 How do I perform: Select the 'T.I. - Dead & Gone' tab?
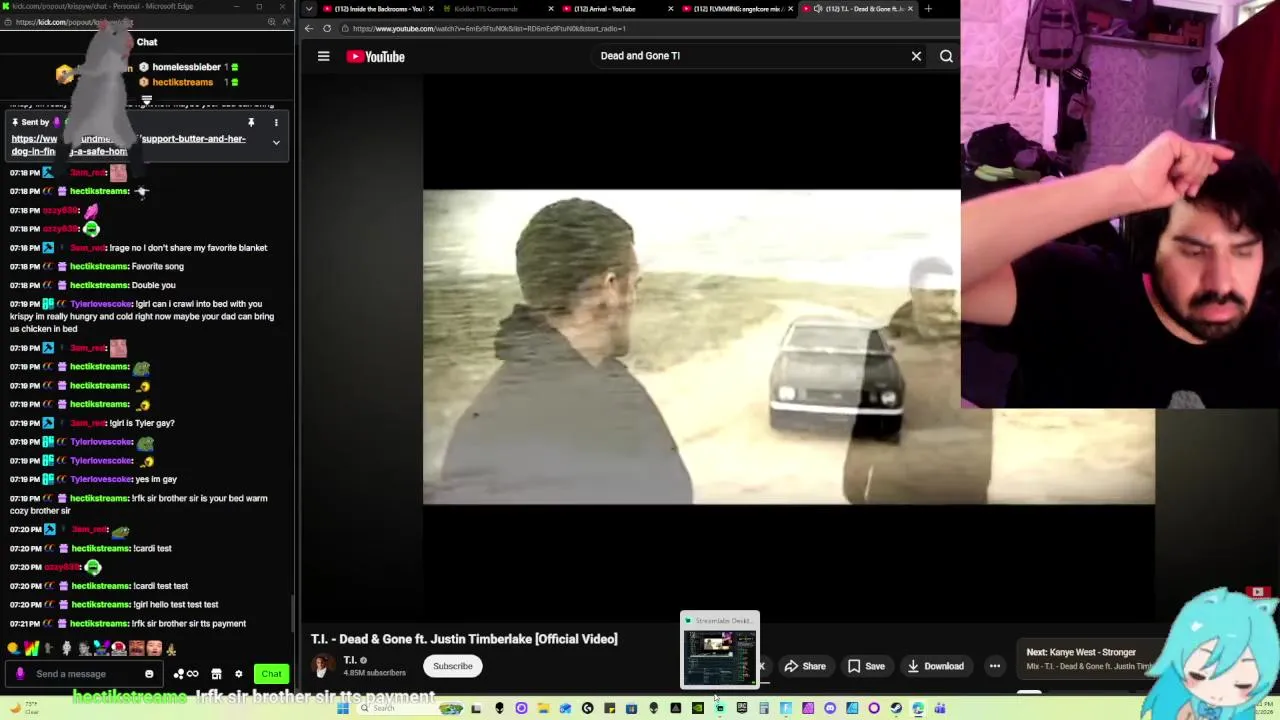click(x=858, y=9)
